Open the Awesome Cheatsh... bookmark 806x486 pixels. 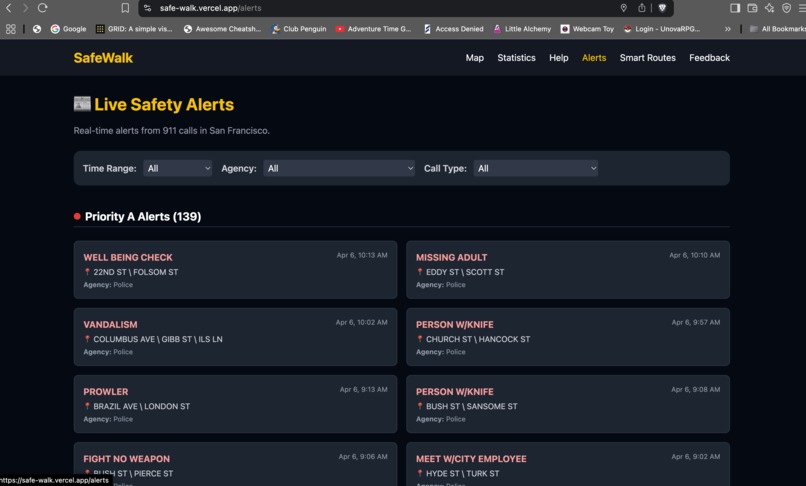click(x=222, y=29)
